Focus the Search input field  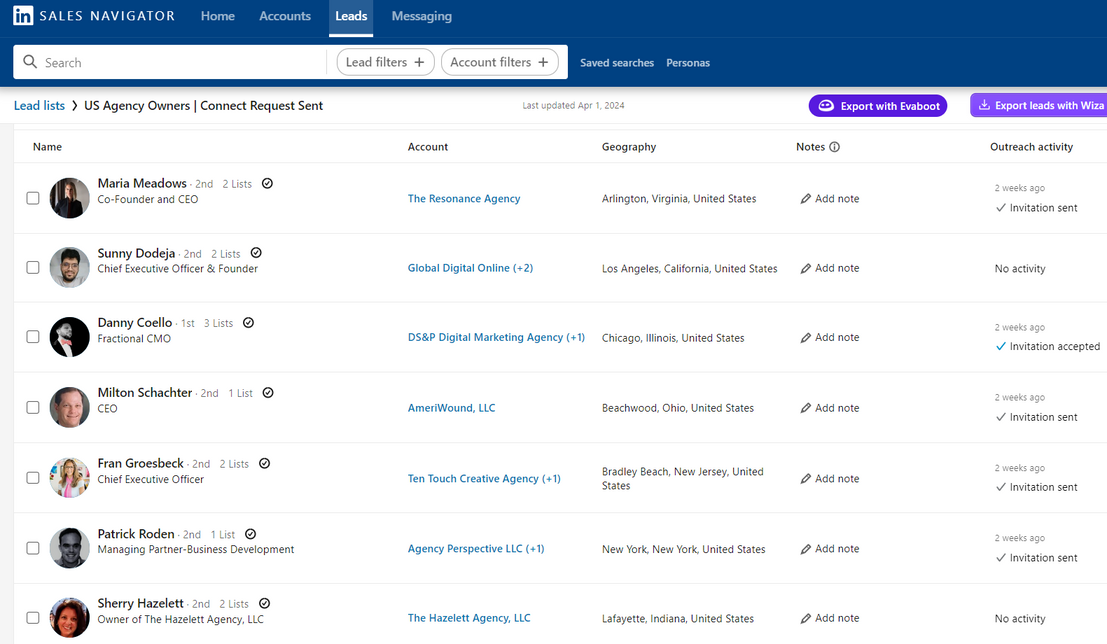tap(180, 62)
